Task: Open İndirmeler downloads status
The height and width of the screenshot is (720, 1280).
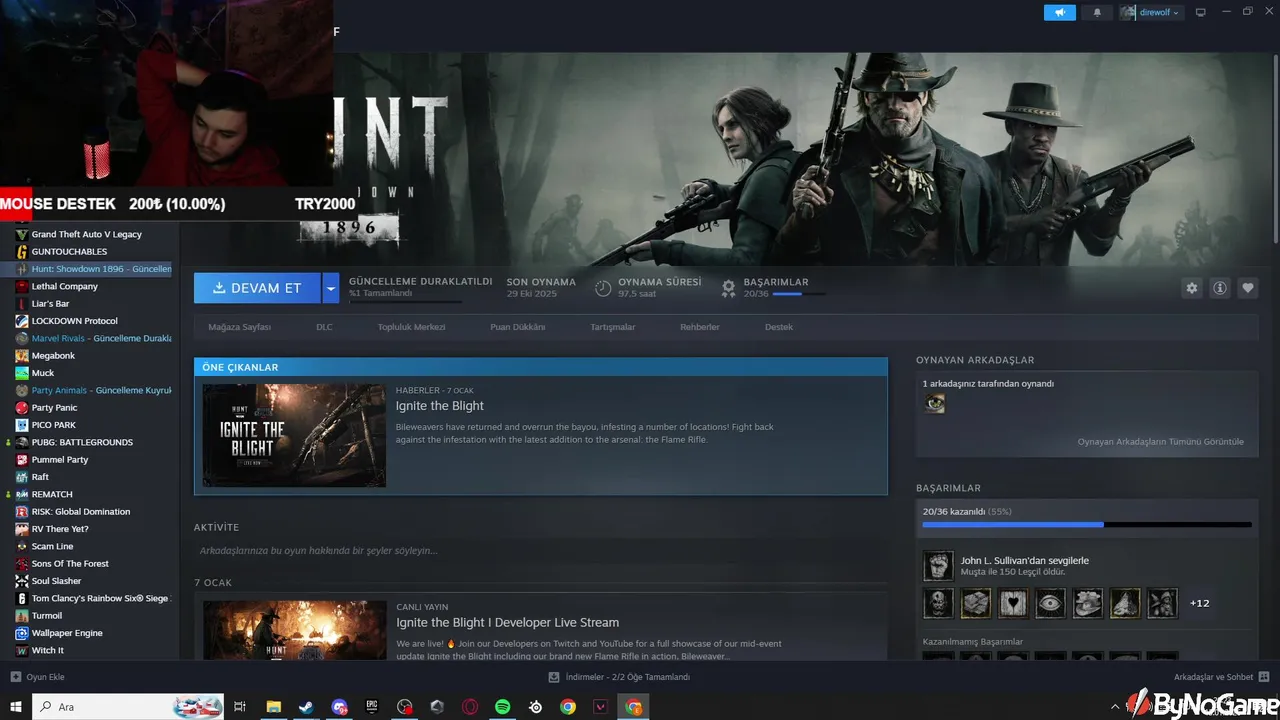Action: (x=620, y=677)
